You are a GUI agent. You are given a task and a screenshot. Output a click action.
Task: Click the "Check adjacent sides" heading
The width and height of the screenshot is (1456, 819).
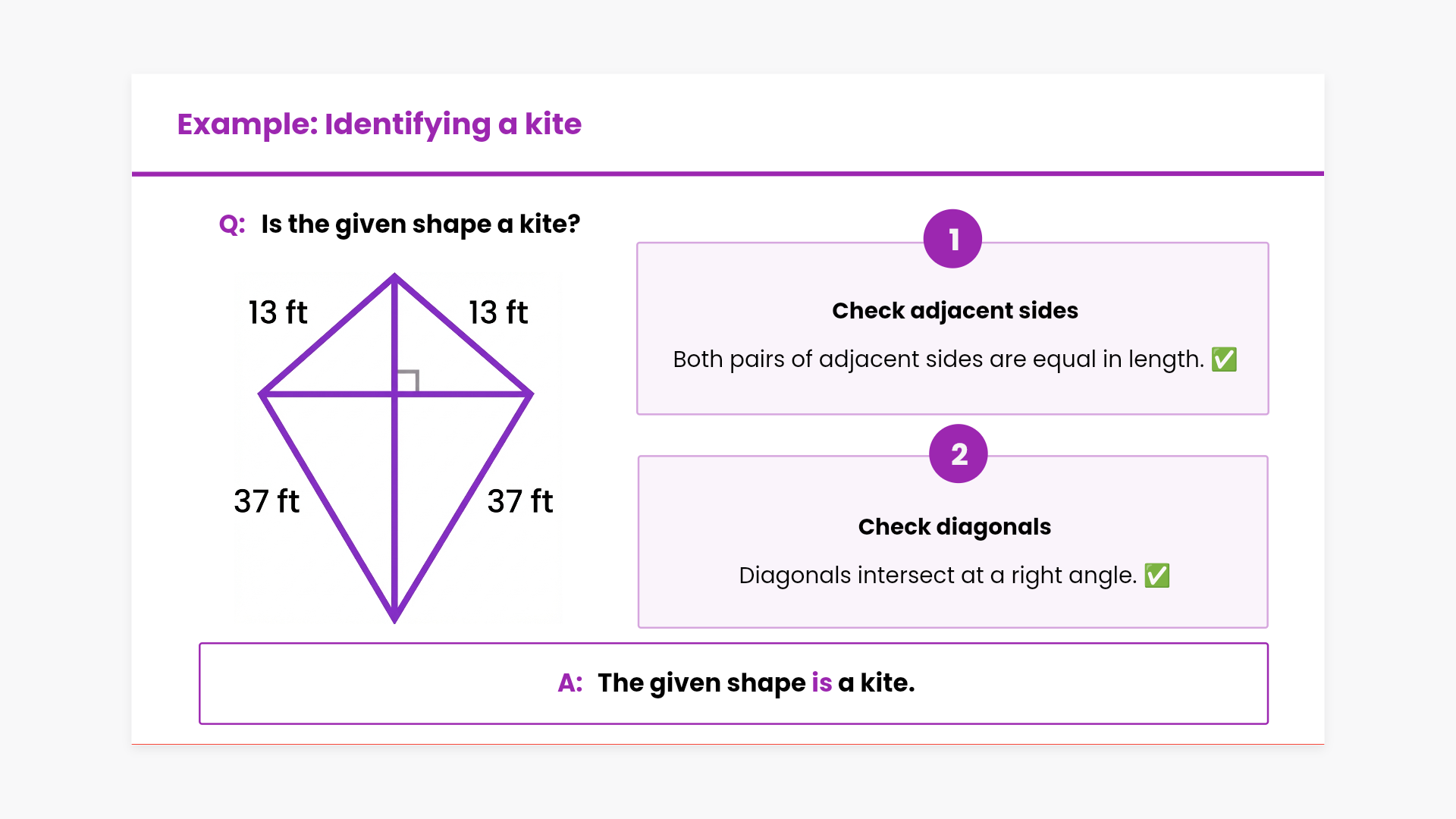coord(955,311)
